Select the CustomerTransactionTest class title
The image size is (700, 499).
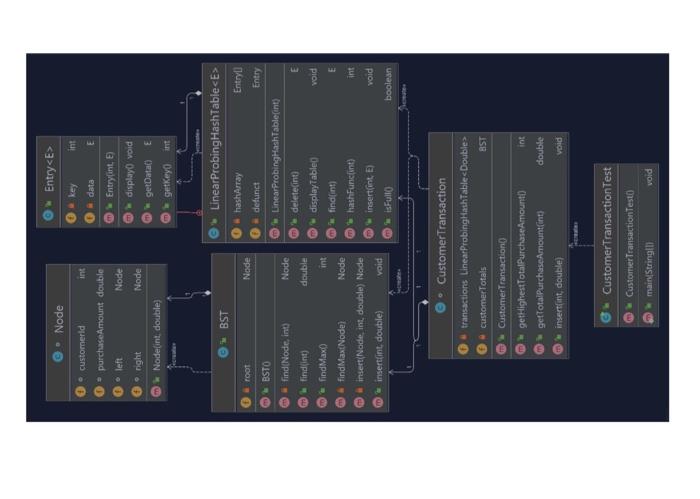[x=607, y=231]
